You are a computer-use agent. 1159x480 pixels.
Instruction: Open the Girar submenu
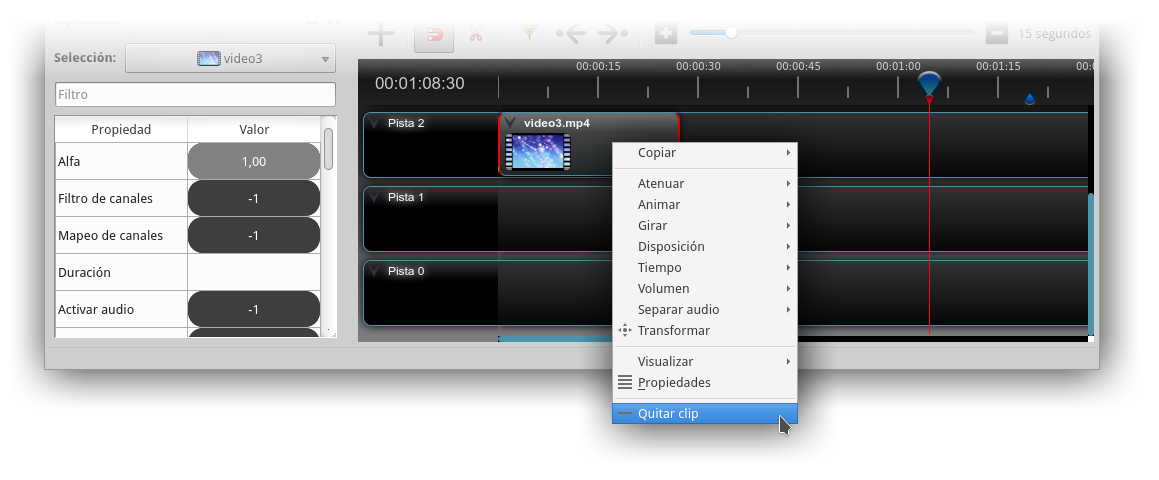coord(704,226)
